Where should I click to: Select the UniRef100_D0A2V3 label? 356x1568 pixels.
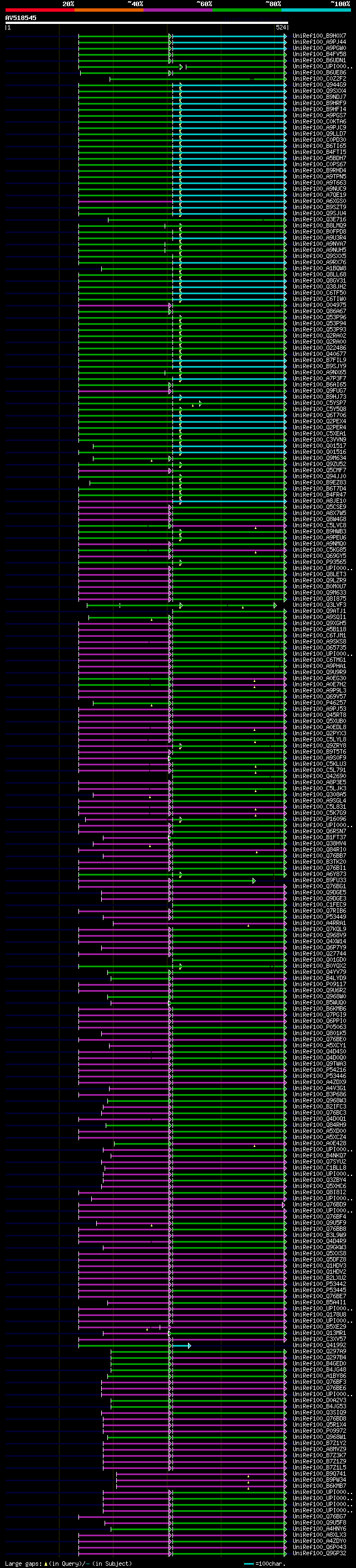(x=319, y=1400)
